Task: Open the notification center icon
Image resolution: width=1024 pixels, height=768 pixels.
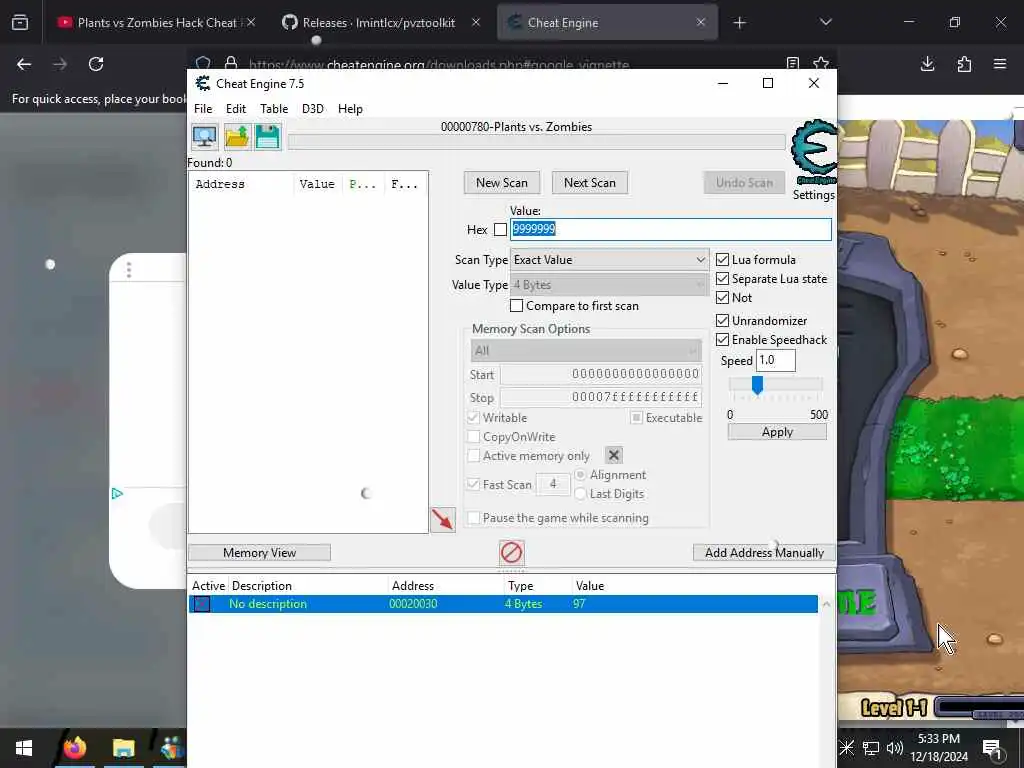Action: [992, 748]
